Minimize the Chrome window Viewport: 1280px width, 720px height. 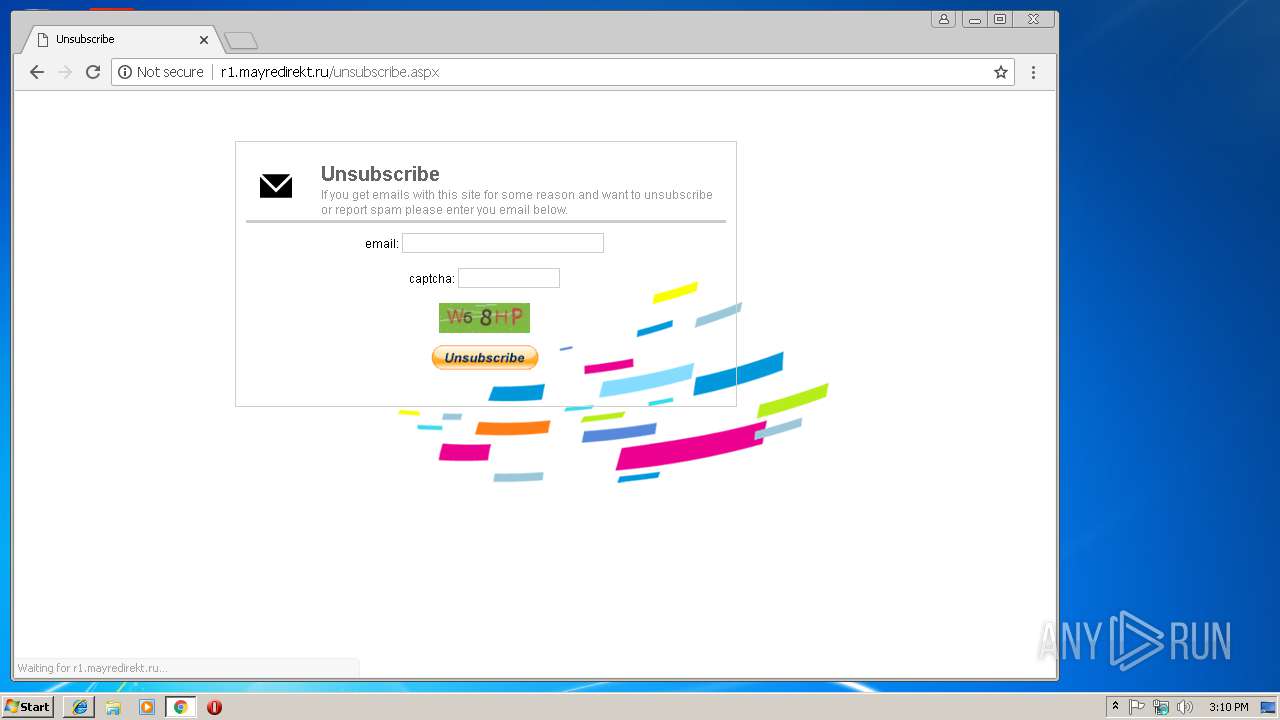(x=975, y=19)
